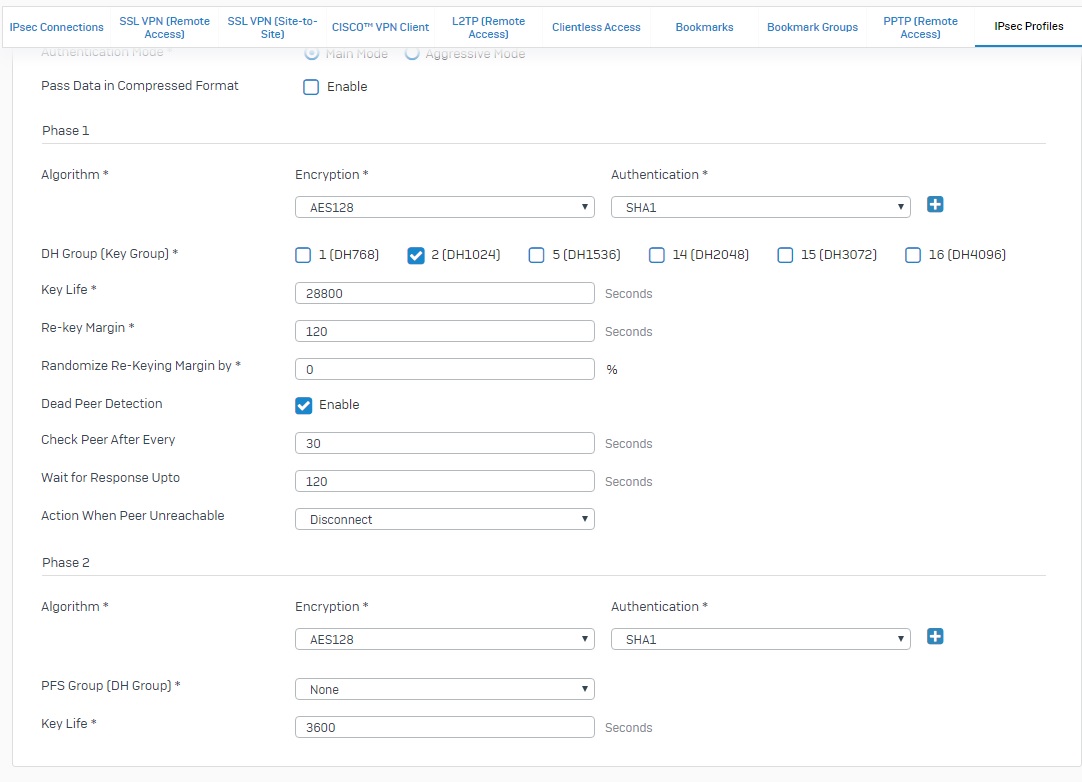Open the PFS Group (DH Group) dropdown
1082x782 pixels.
(445, 689)
